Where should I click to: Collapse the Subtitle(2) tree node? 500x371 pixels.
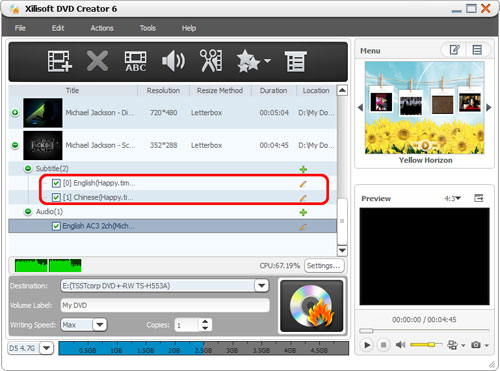[28, 169]
